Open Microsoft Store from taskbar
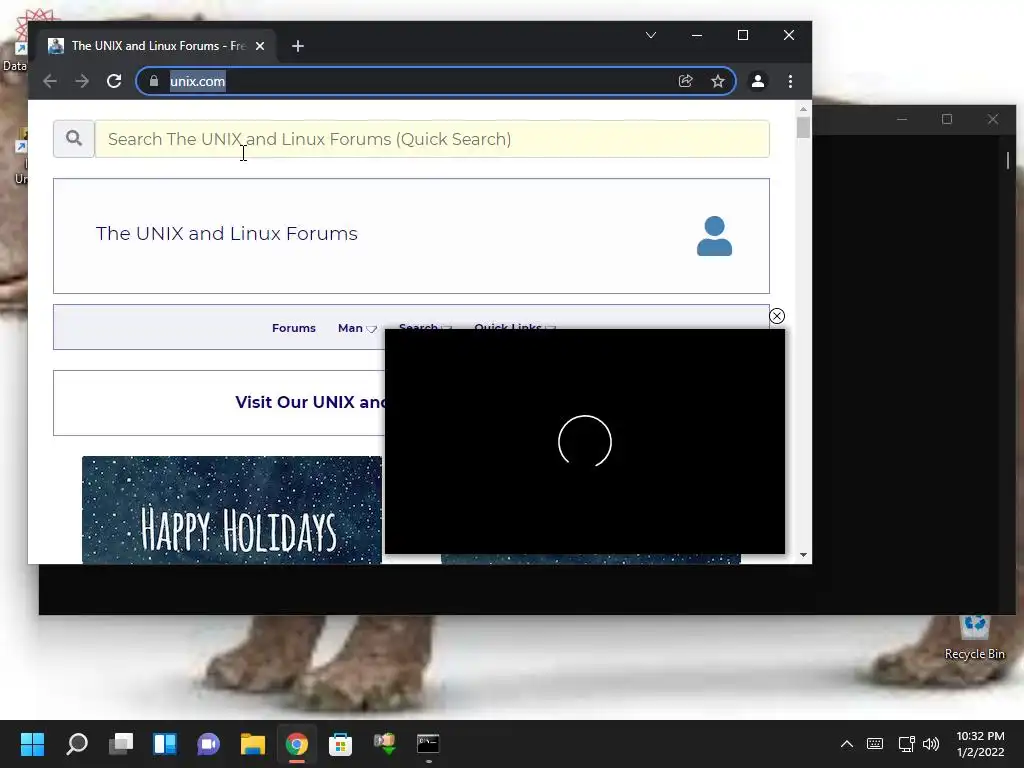This screenshot has width=1024, height=768. point(340,744)
